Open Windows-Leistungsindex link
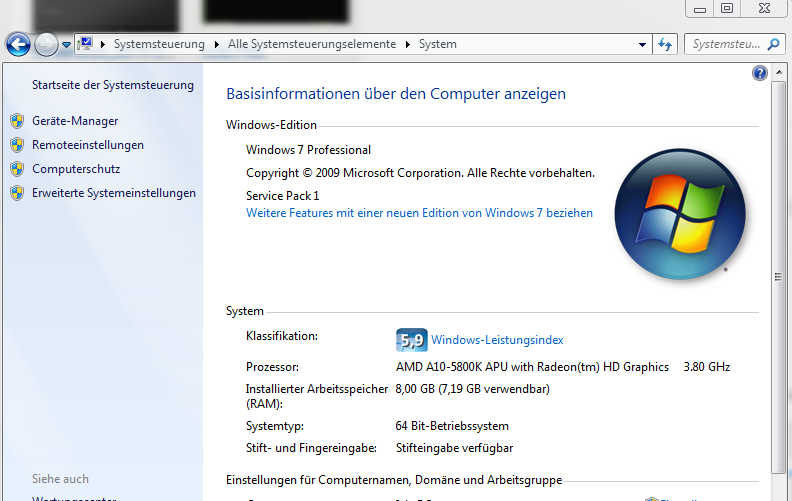Screen dimensions: 792x501 click(497, 340)
